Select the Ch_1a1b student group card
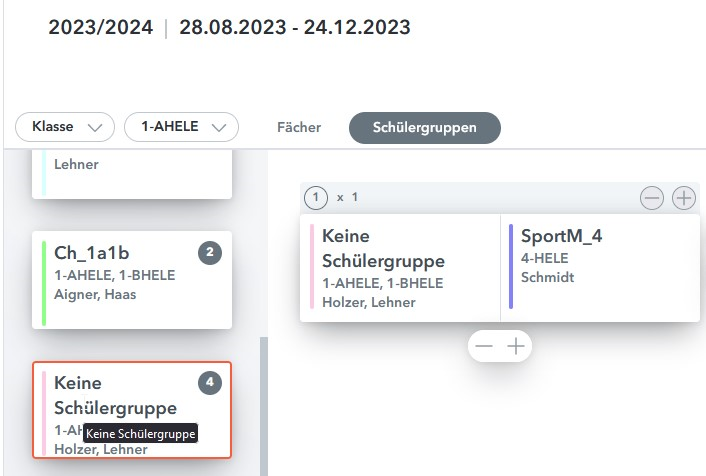706x476 pixels. [x=132, y=280]
